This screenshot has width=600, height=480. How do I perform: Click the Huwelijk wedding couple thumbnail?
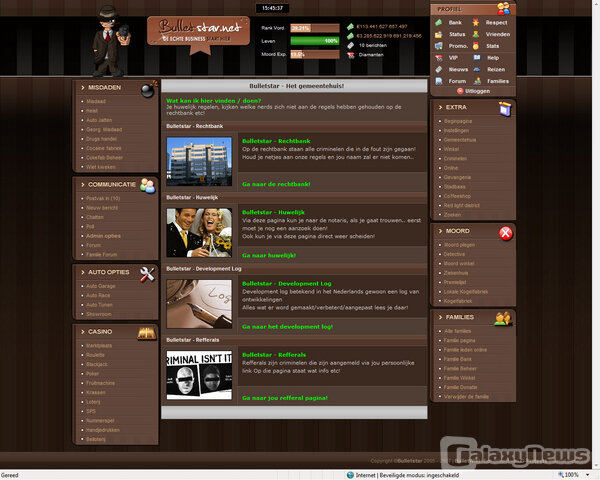(x=199, y=233)
